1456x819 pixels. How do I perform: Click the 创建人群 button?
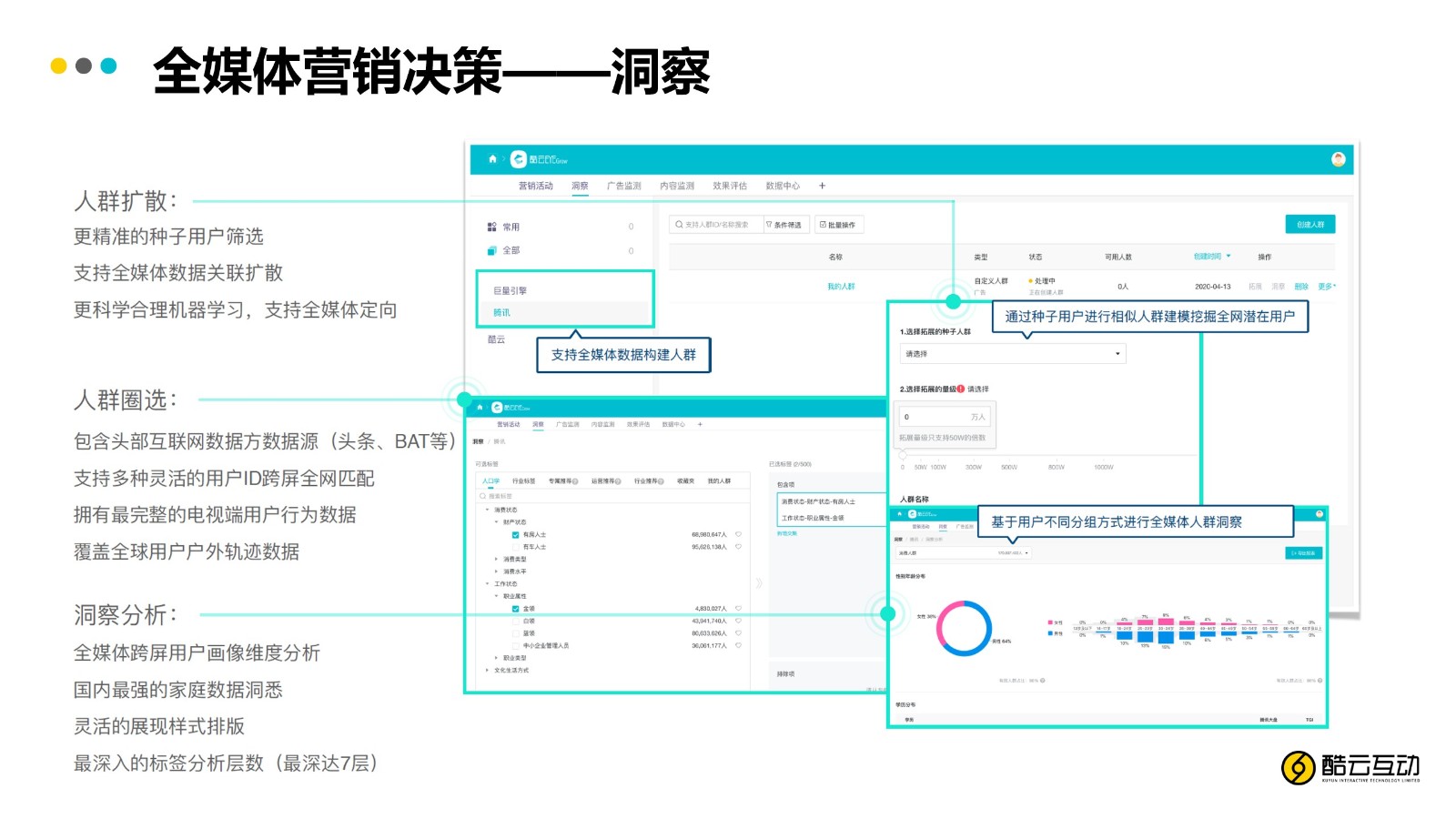click(1309, 225)
